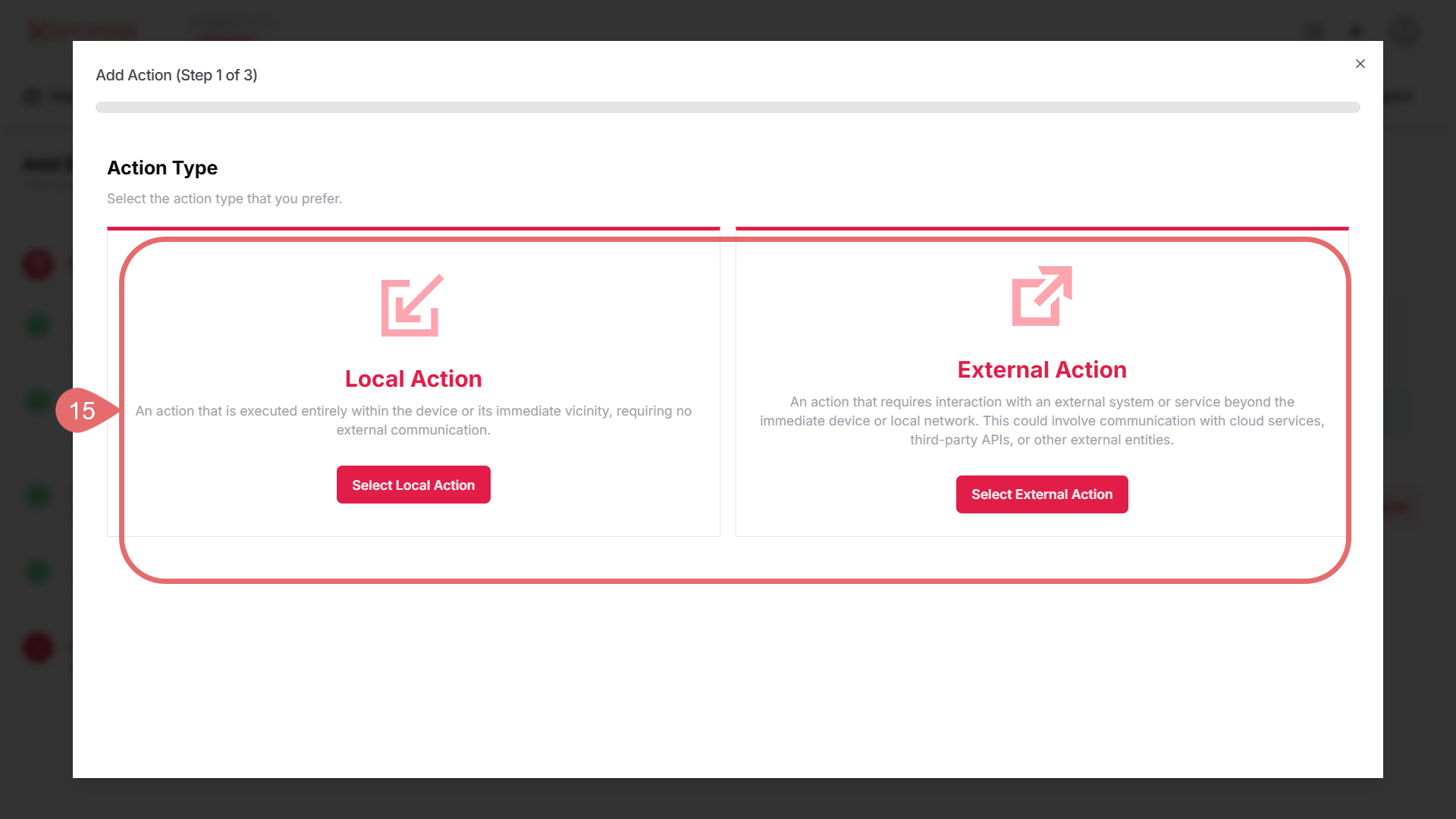1456x819 pixels.
Task: Click the External Action description text
Action: pos(1041,421)
